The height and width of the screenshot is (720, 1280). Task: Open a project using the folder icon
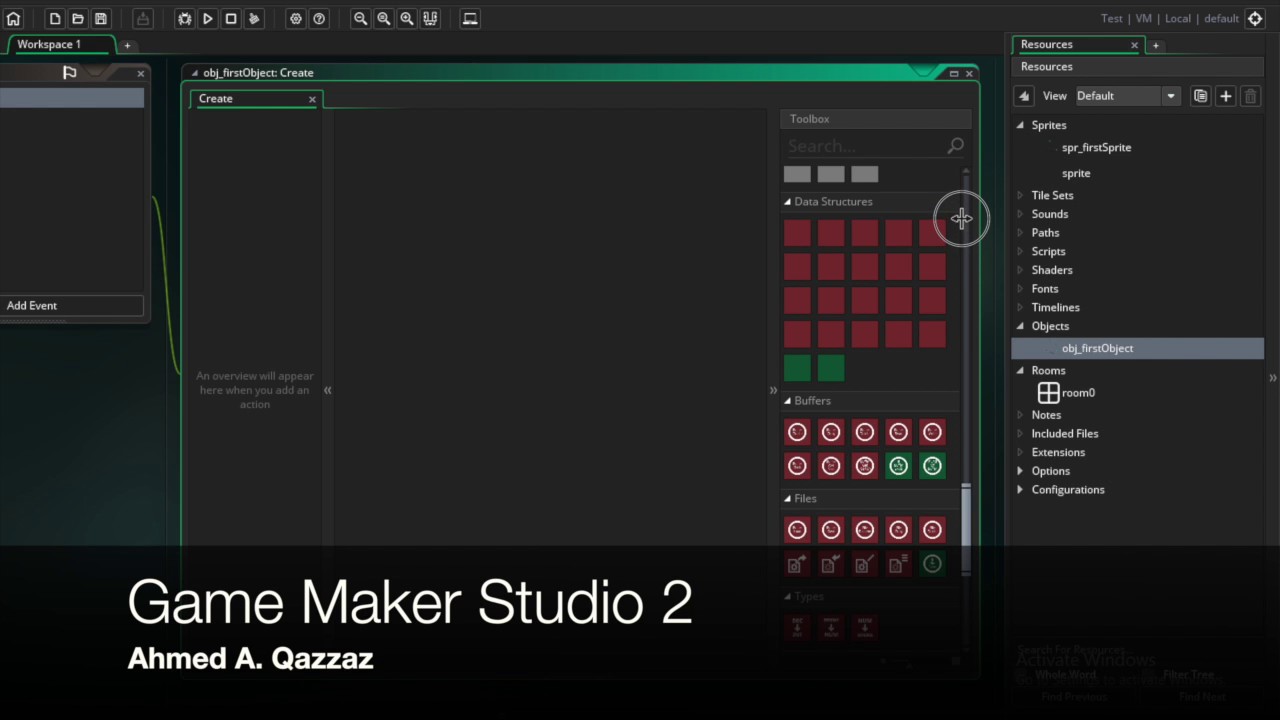coord(78,18)
